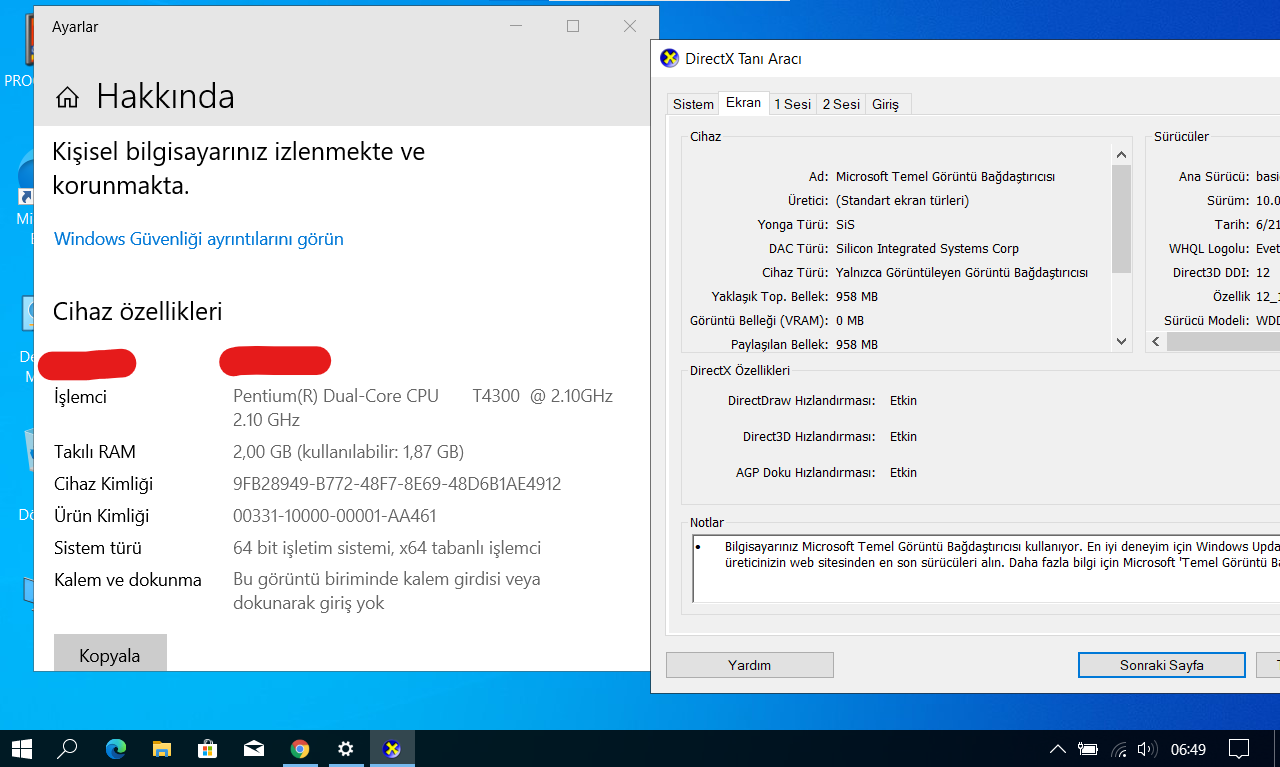
Task: Click the Yardım button
Action: click(x=750, y=665)
